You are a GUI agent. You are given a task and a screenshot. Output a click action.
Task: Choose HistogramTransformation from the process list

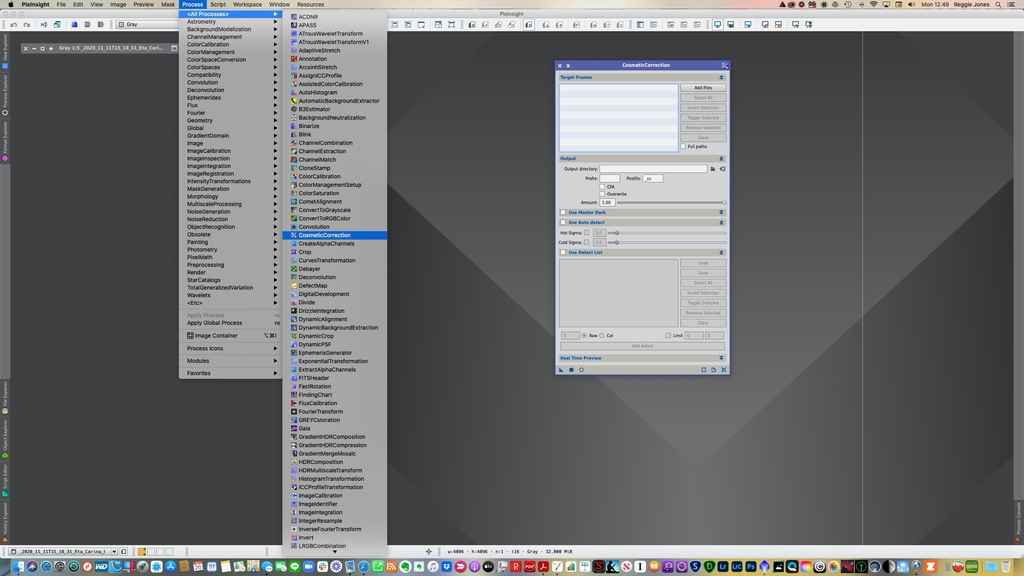pos(334,479)
